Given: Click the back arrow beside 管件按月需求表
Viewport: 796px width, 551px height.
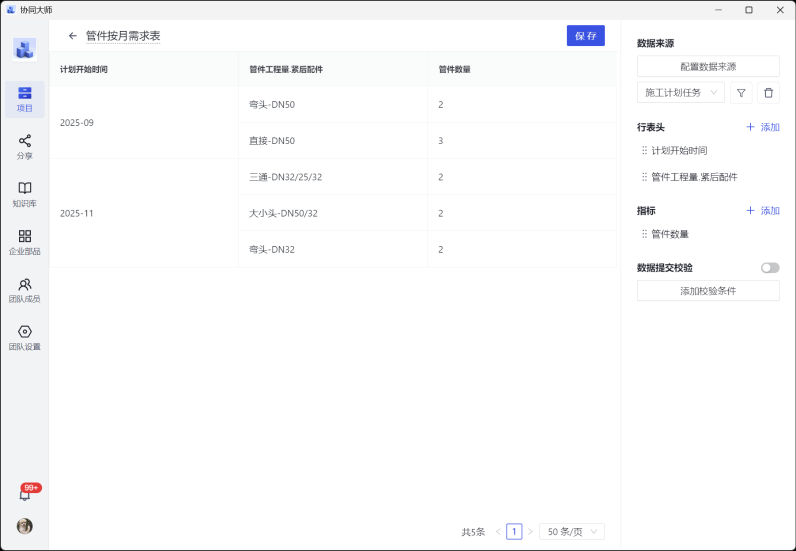Looking at the screenshot, I should pos(72,36).
